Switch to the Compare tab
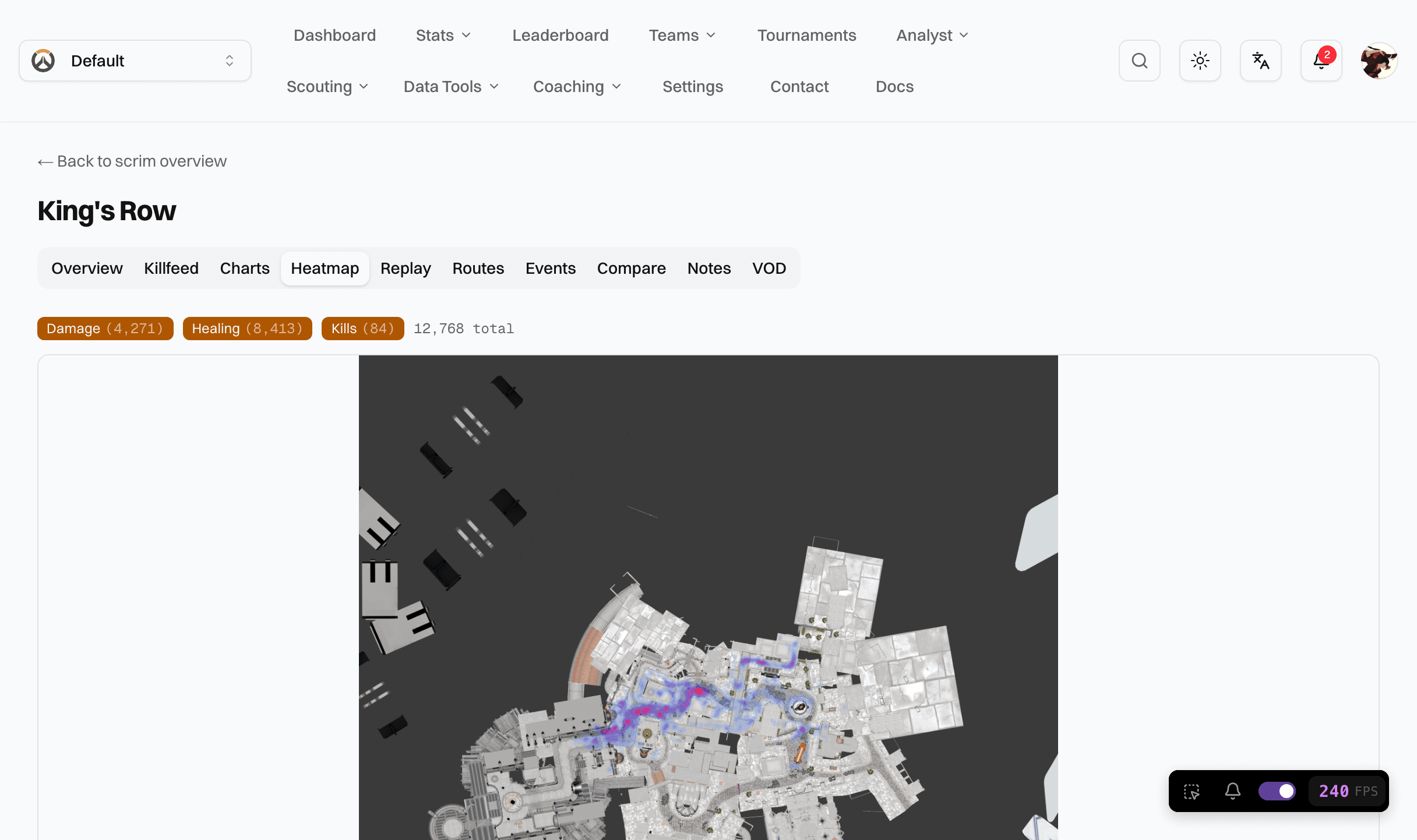 [x=631, y=269]
